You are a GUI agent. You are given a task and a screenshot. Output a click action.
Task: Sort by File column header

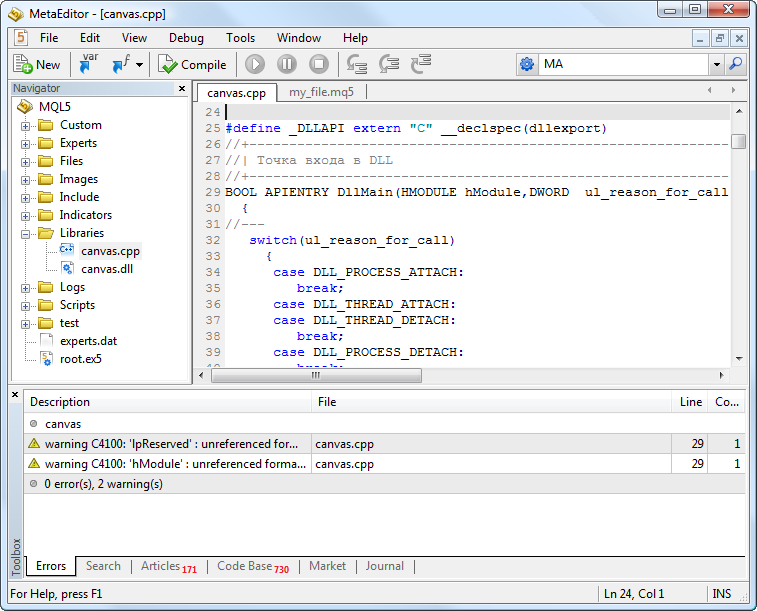[491, 402]
